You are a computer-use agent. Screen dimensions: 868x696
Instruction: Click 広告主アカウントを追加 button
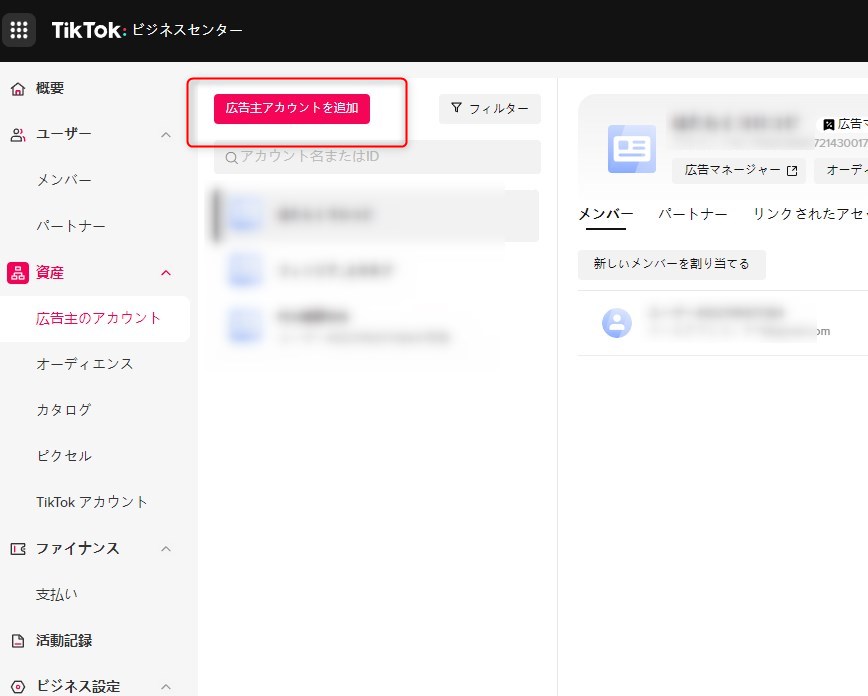(292, 108)
